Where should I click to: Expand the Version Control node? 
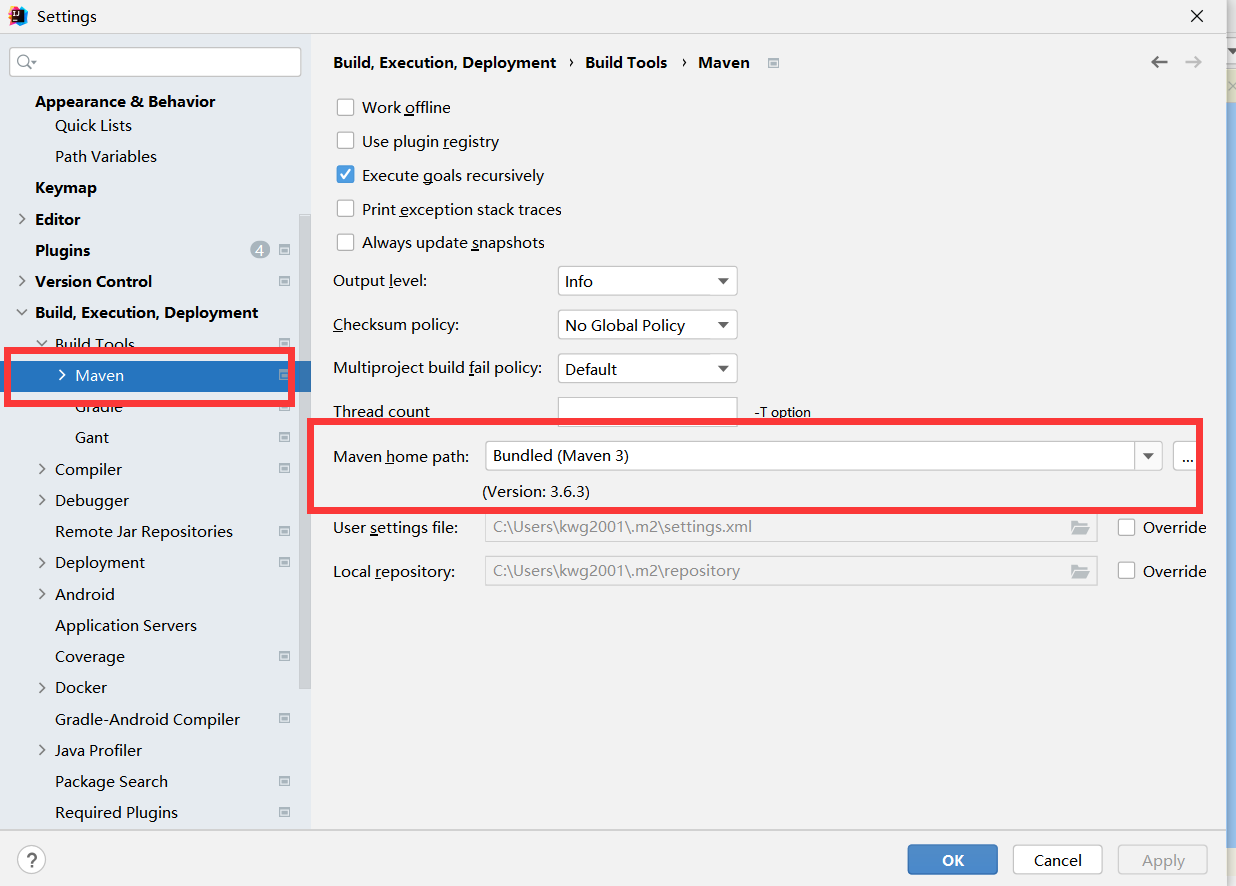tap(22, 281)
